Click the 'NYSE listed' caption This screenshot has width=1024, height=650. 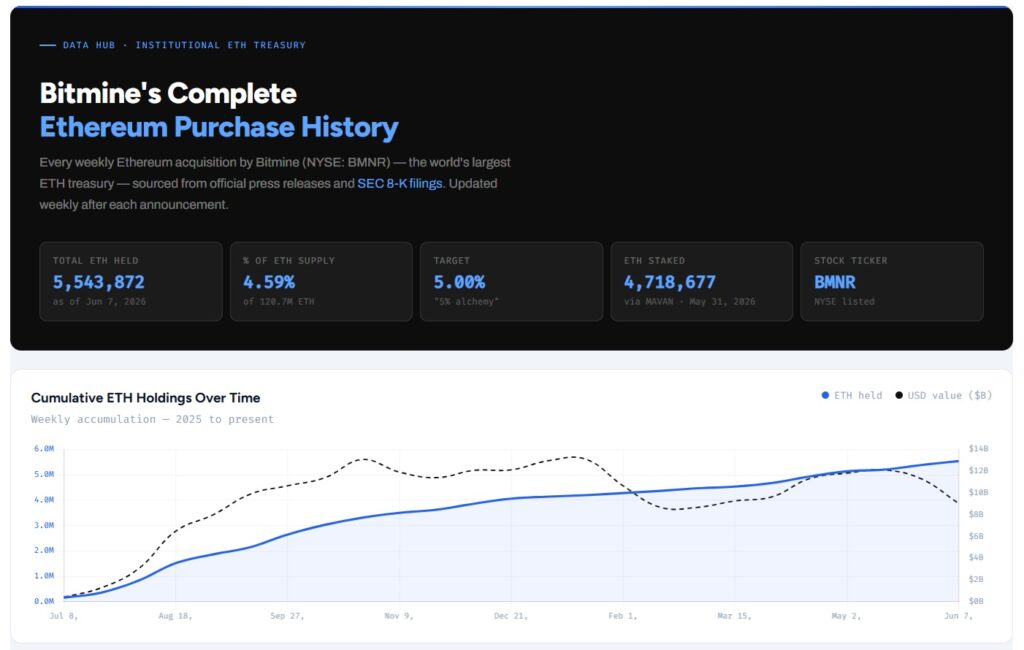[x=844, y=302]
